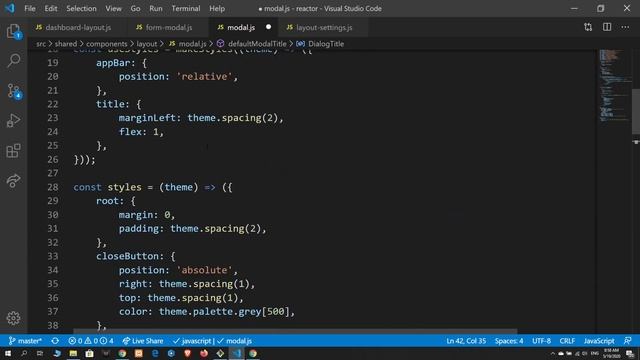Show hidden system tray icons
The image size is (640, 360).
coord(553,353)
